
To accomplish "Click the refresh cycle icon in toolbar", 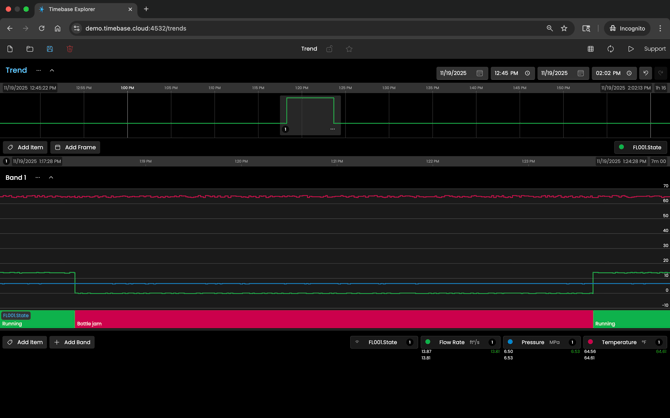I will pos(611,49).
